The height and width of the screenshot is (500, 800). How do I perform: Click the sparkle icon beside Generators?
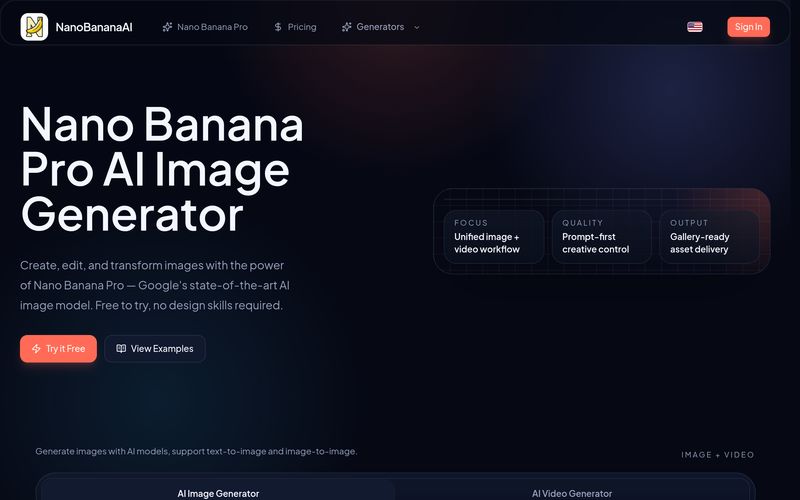(346, 27)
